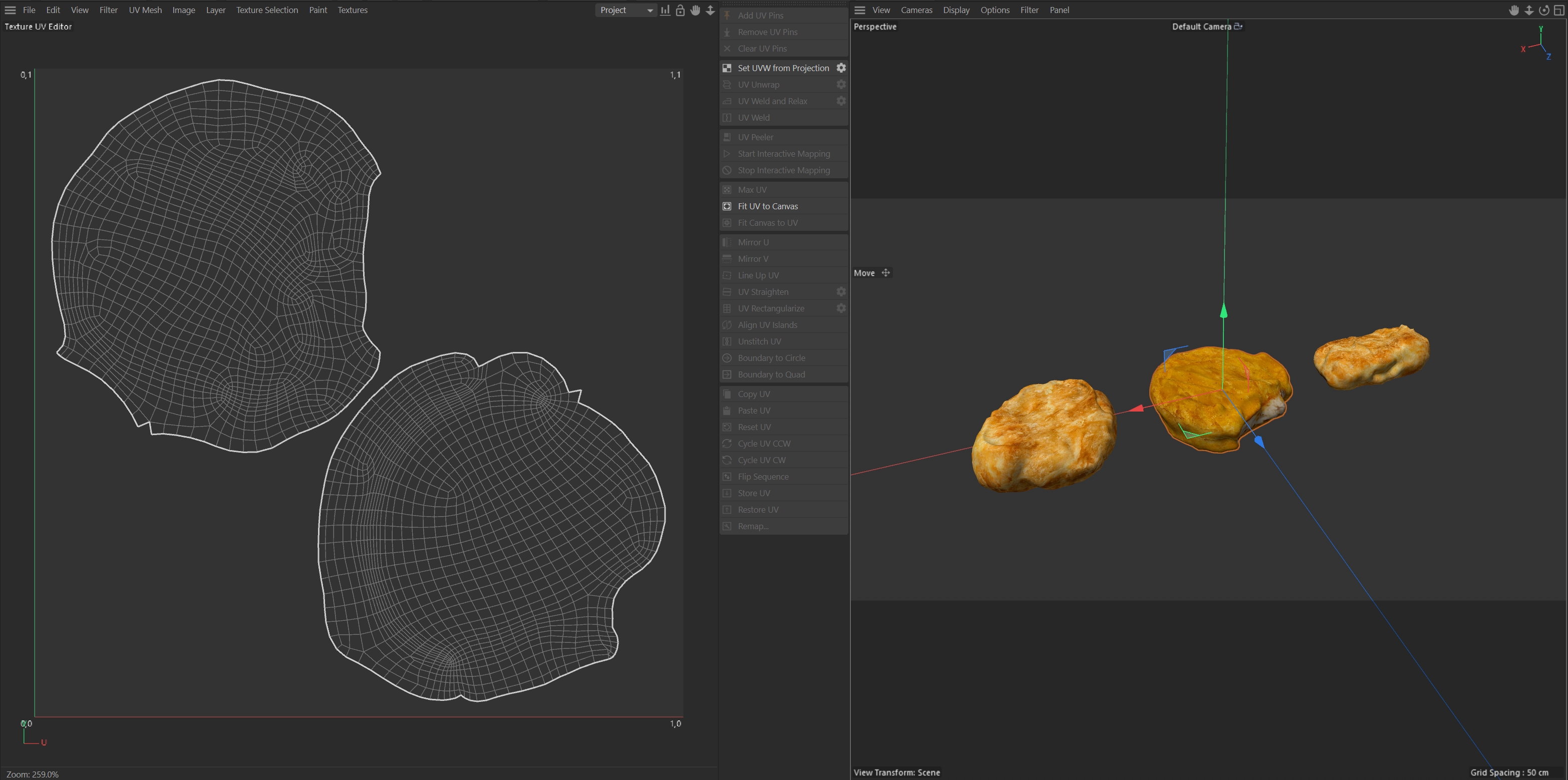This screenshot has height=780, width=1568.
Task: Toggle the viewport layout maximize icon
Action: click(1559, 10)
